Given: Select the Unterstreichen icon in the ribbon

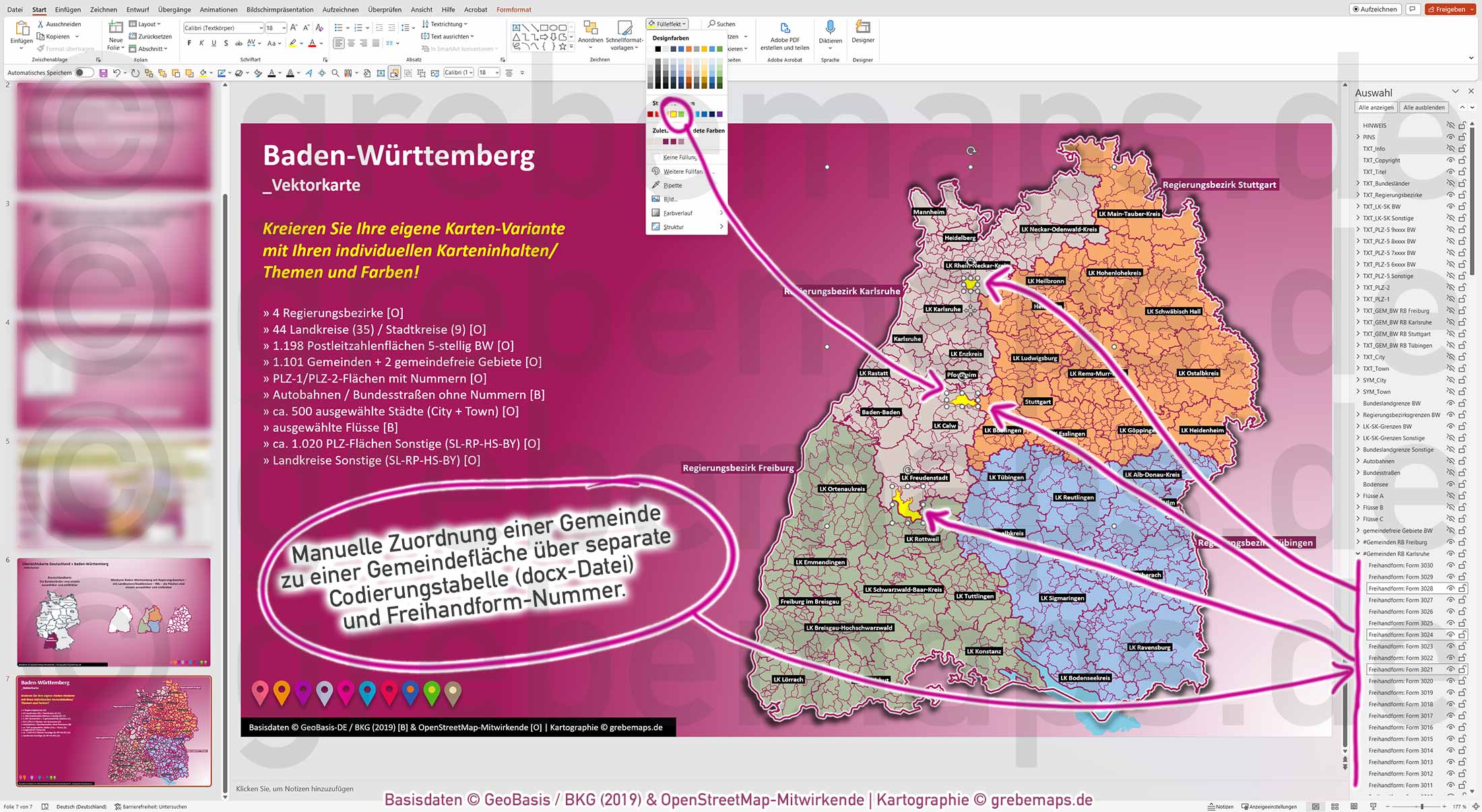Looking at the screenshot, I should pyautogui.click(x=213, y=42).
